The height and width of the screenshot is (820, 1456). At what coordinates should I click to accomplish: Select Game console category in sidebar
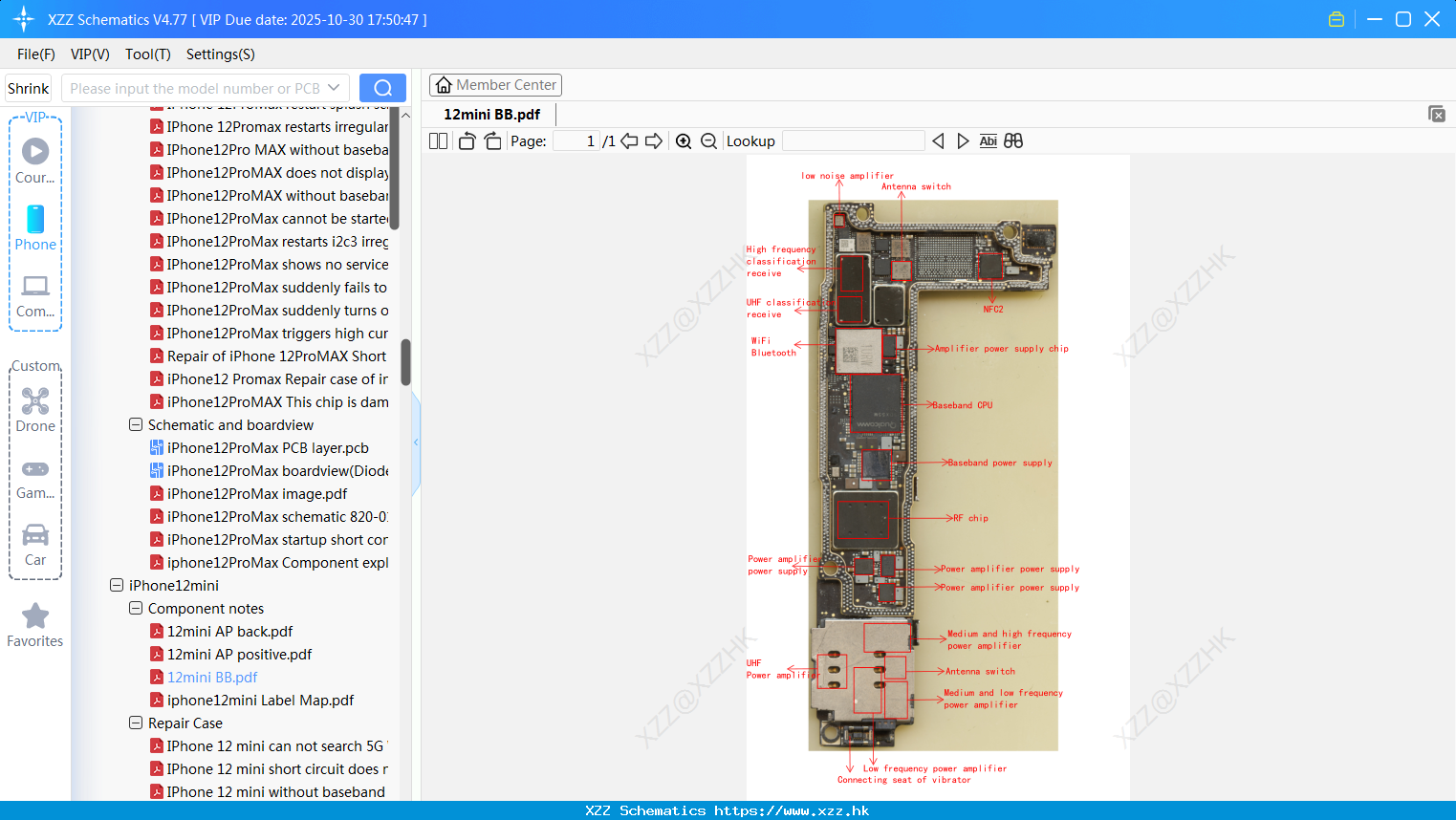(x=35, y=479)
